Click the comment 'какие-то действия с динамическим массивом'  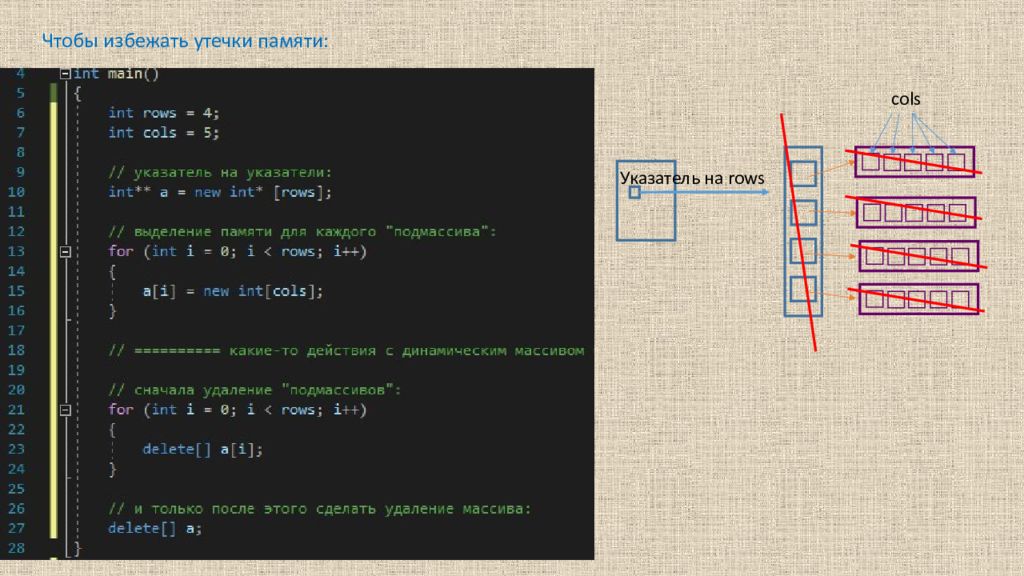coord(346,351)
